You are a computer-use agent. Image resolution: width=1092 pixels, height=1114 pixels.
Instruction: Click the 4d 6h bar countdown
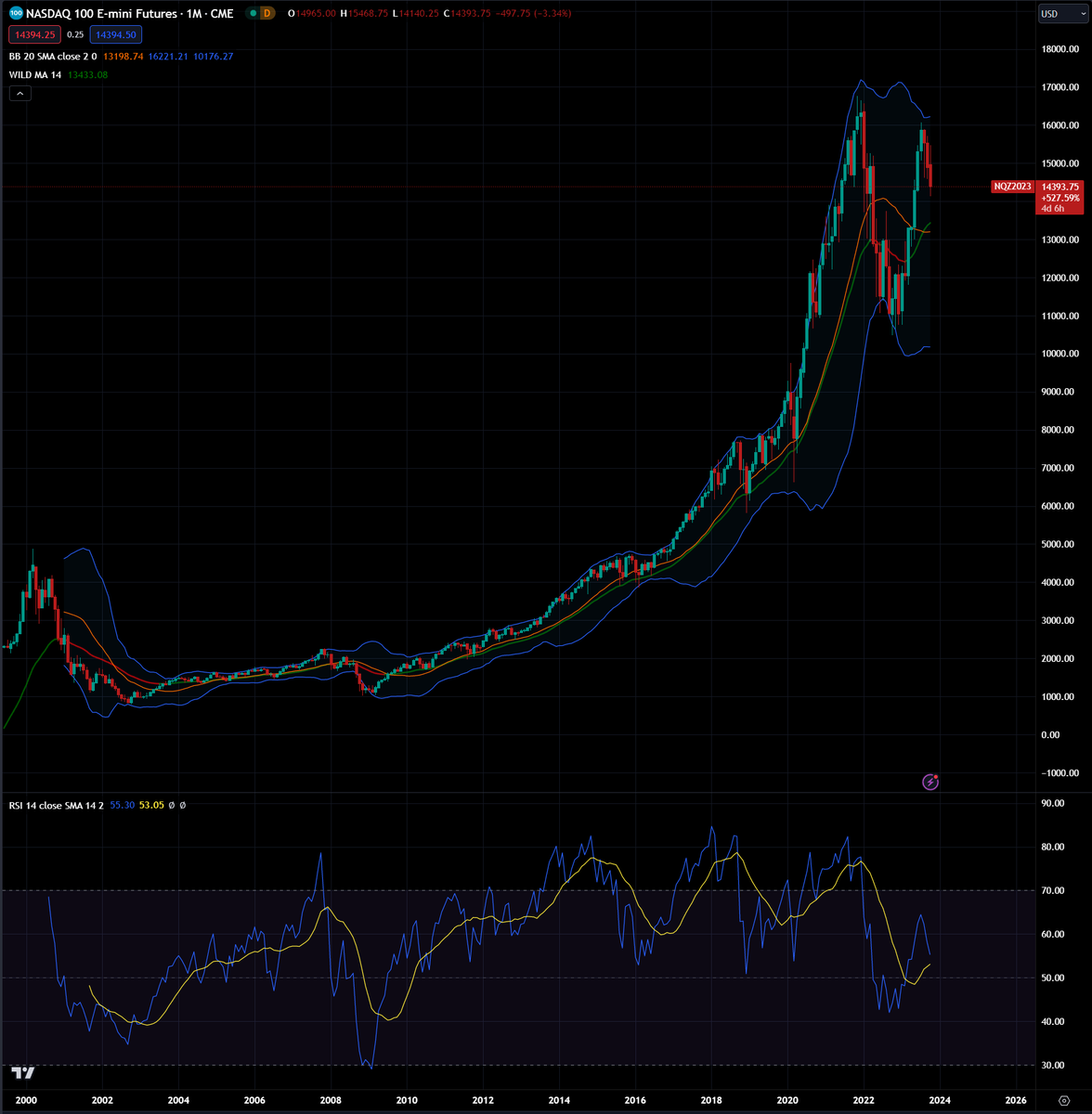pyautogui.click(x=1052, y=209)
